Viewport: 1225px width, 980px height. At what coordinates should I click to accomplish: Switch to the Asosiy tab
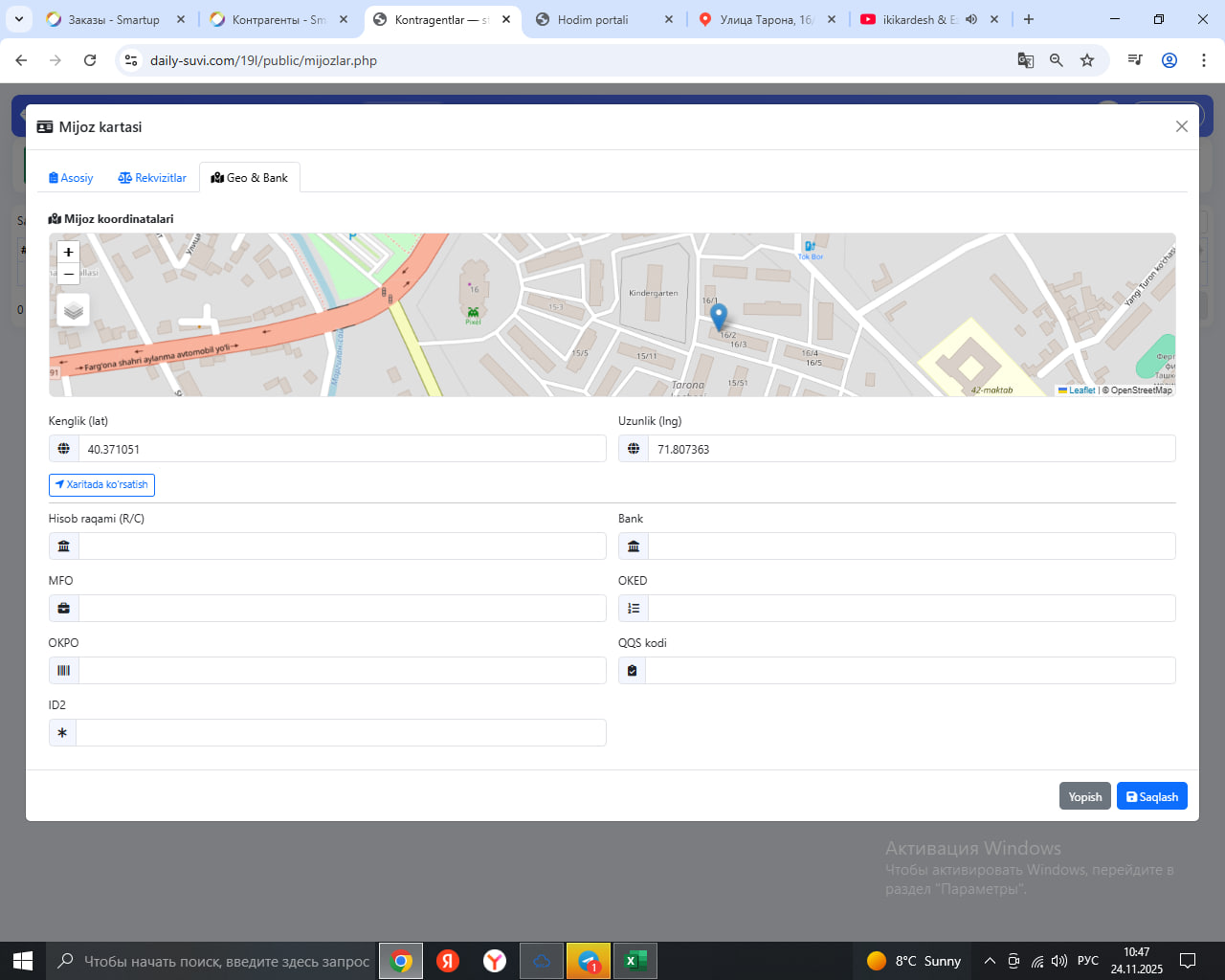pyautogui.click(x=71, y=178)
